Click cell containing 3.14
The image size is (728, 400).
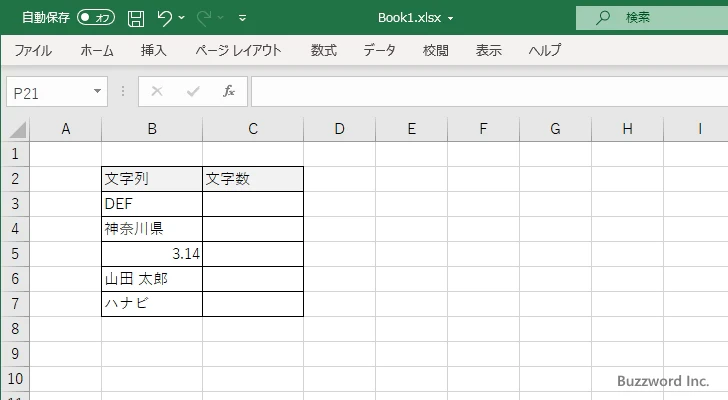152,254
